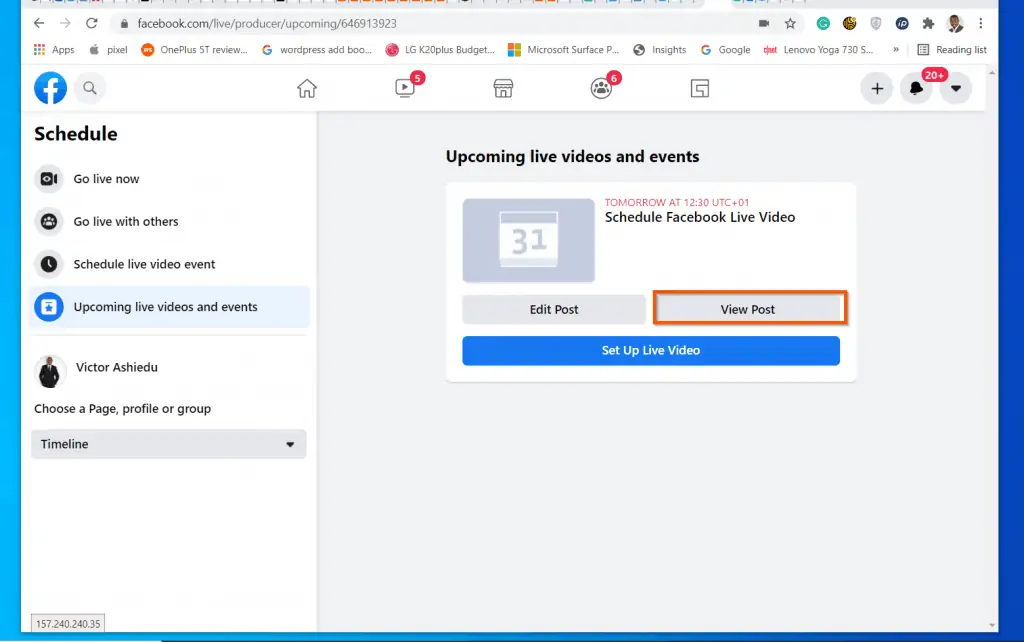Click the blue iP extension icon
Screen dimensions: 1024x642
(x=902, y=24)
